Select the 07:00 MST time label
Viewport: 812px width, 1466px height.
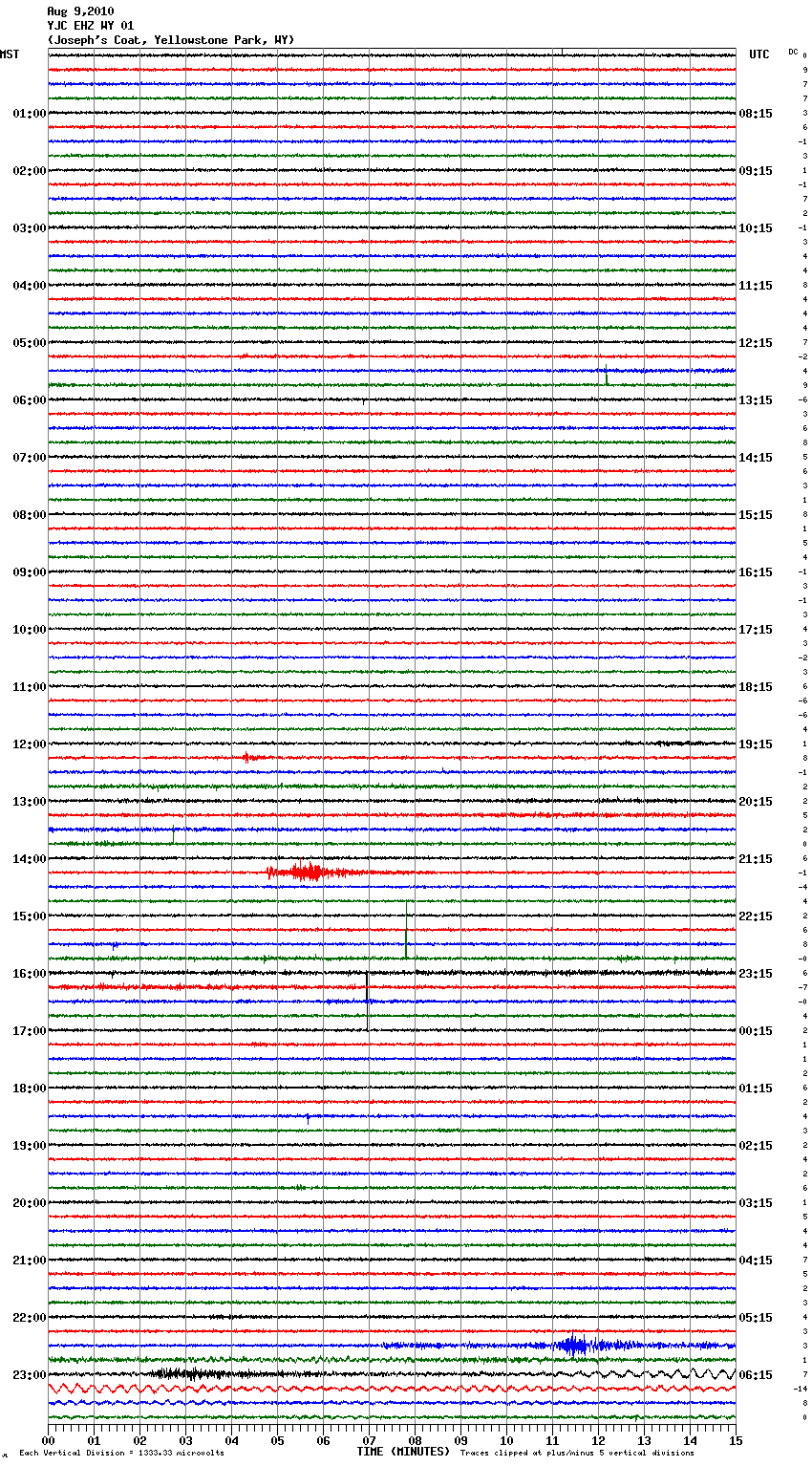(x=30, y=458)
